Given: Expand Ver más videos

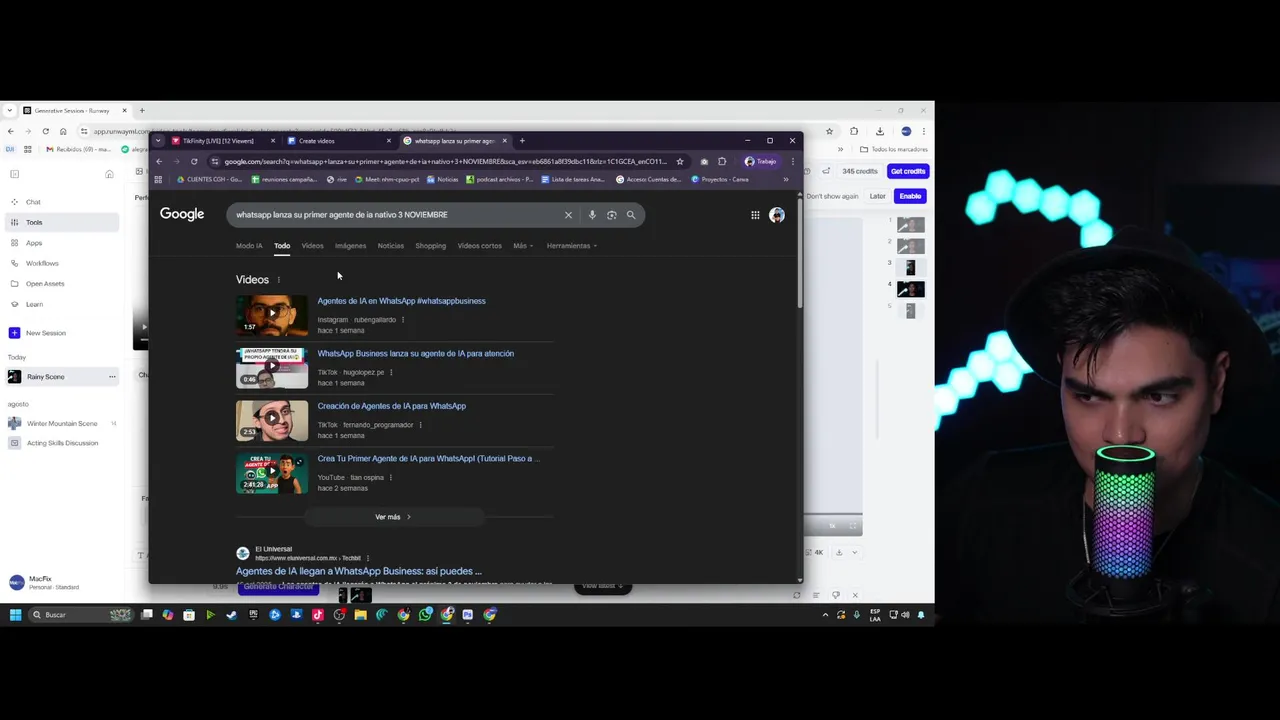Looking at the screenshot, I should pos(394,517).
